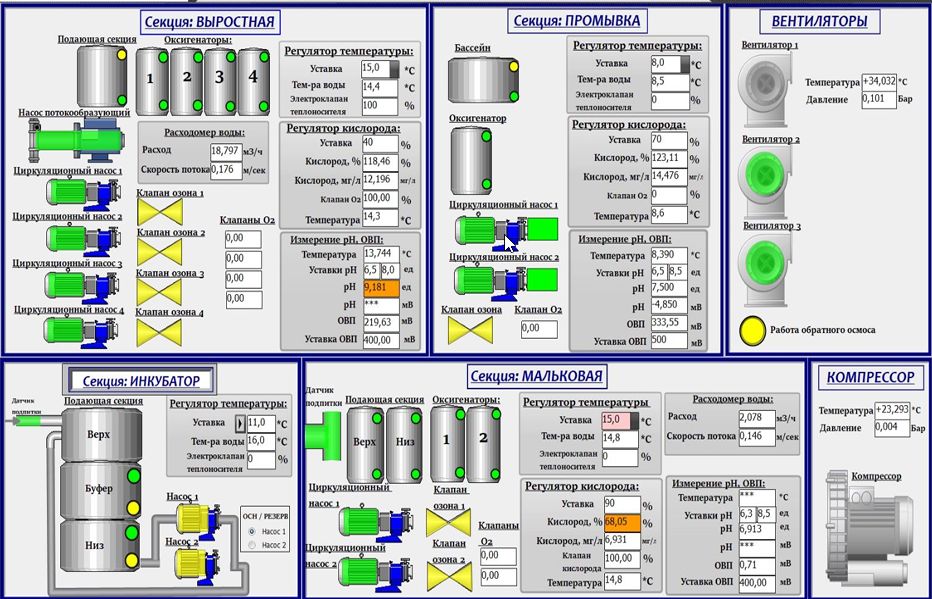Open Клапан озона 1 valve in Выростная
The width and height of the screenshot is (932, 599).
tap(159, 211)
